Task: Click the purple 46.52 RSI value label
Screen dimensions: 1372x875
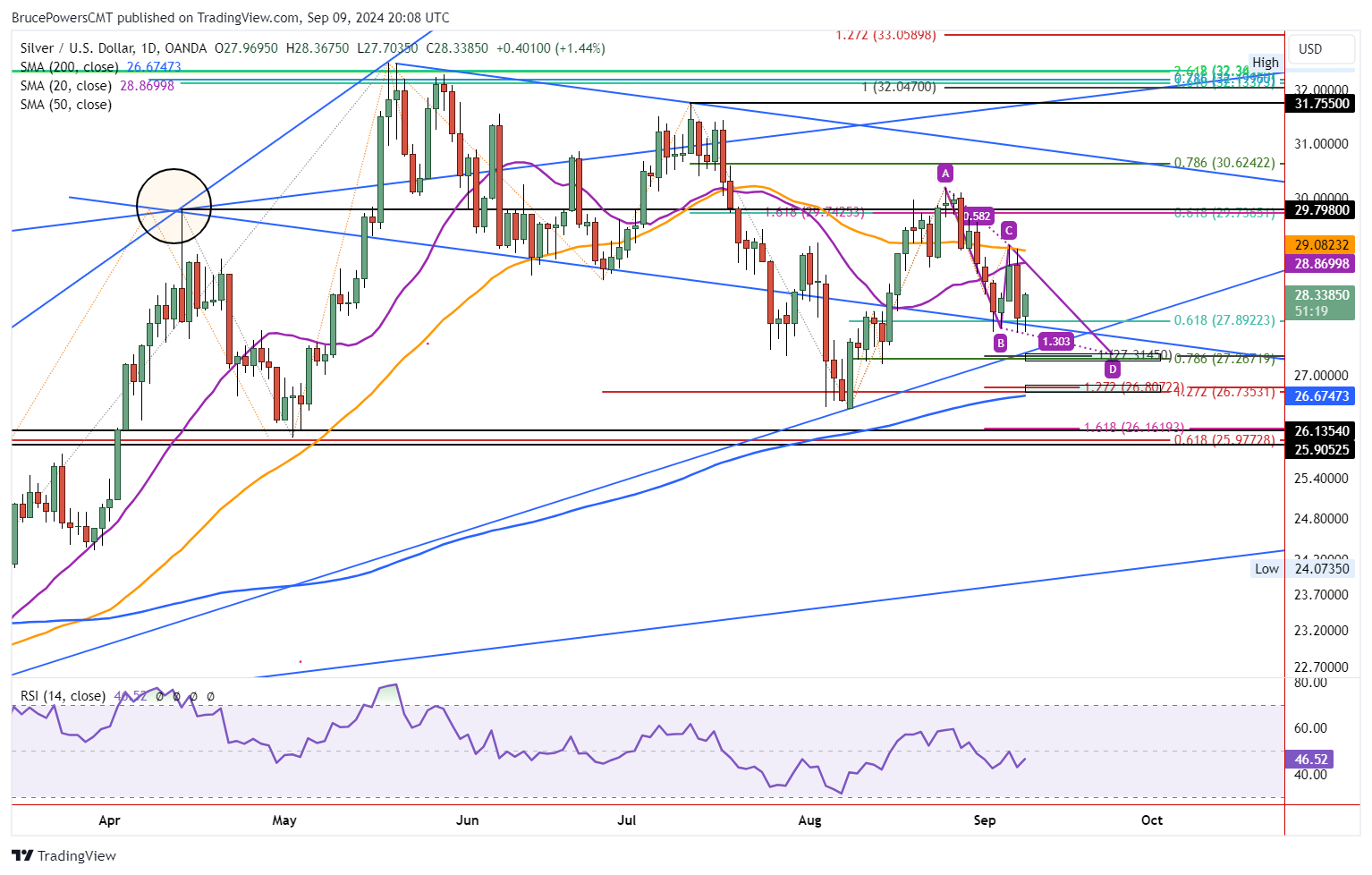Action: pos(1310,760)
